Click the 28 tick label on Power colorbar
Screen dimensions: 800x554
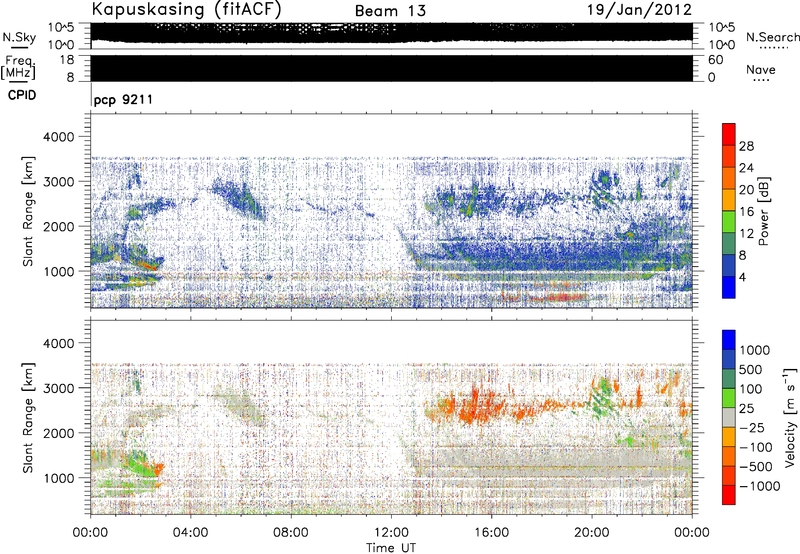(x=746, y=146)
